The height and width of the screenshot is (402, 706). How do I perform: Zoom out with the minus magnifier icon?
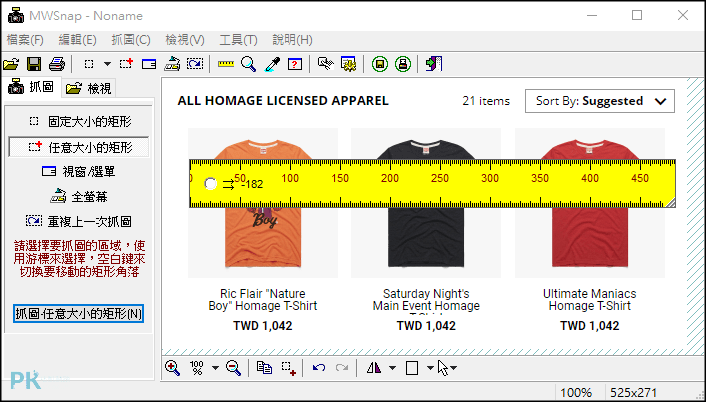(x=233, y=368)
